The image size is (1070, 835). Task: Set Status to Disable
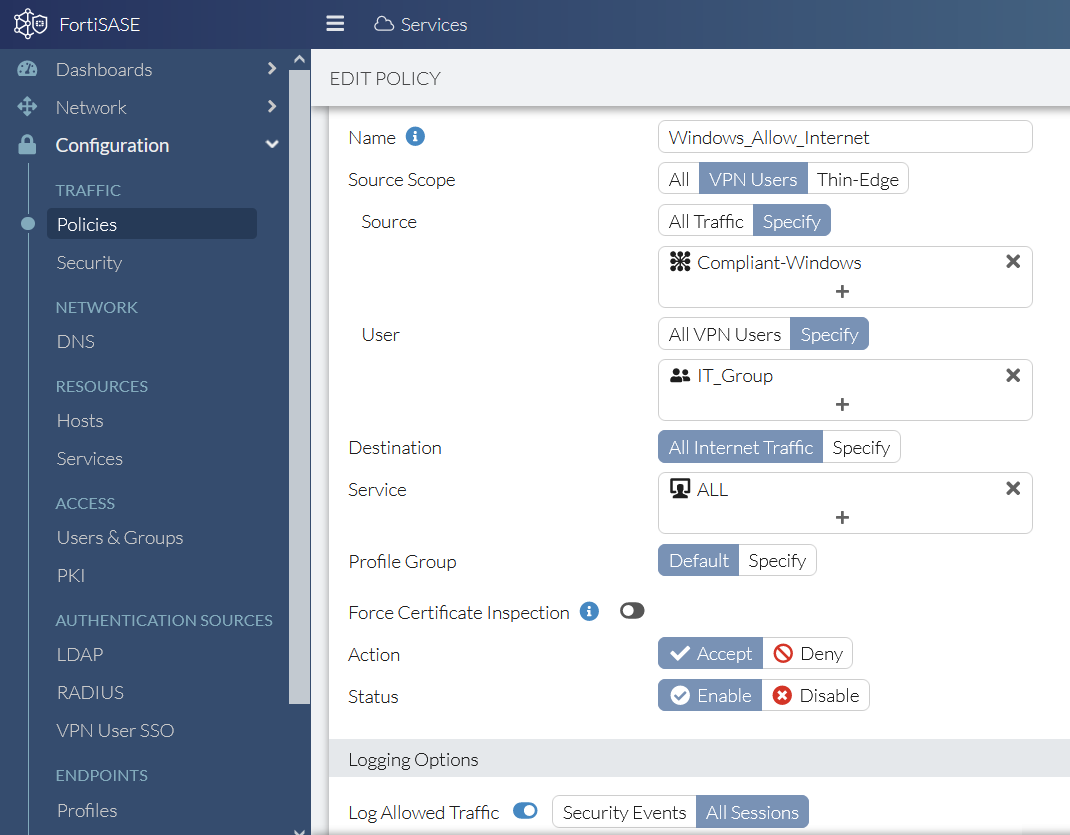(816, 696)
